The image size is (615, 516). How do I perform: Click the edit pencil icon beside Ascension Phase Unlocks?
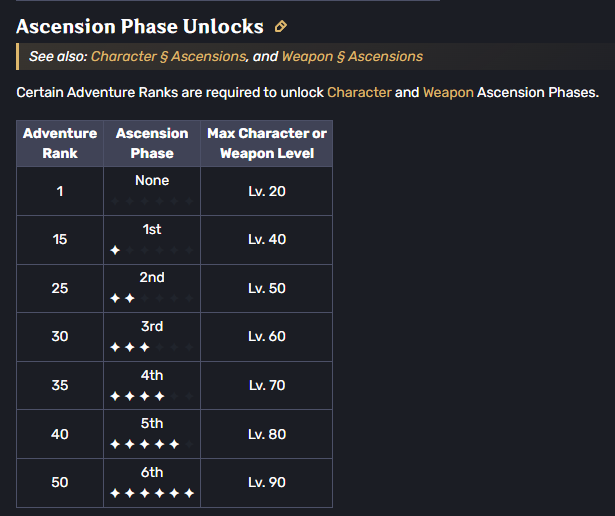[x=280, y=27]
